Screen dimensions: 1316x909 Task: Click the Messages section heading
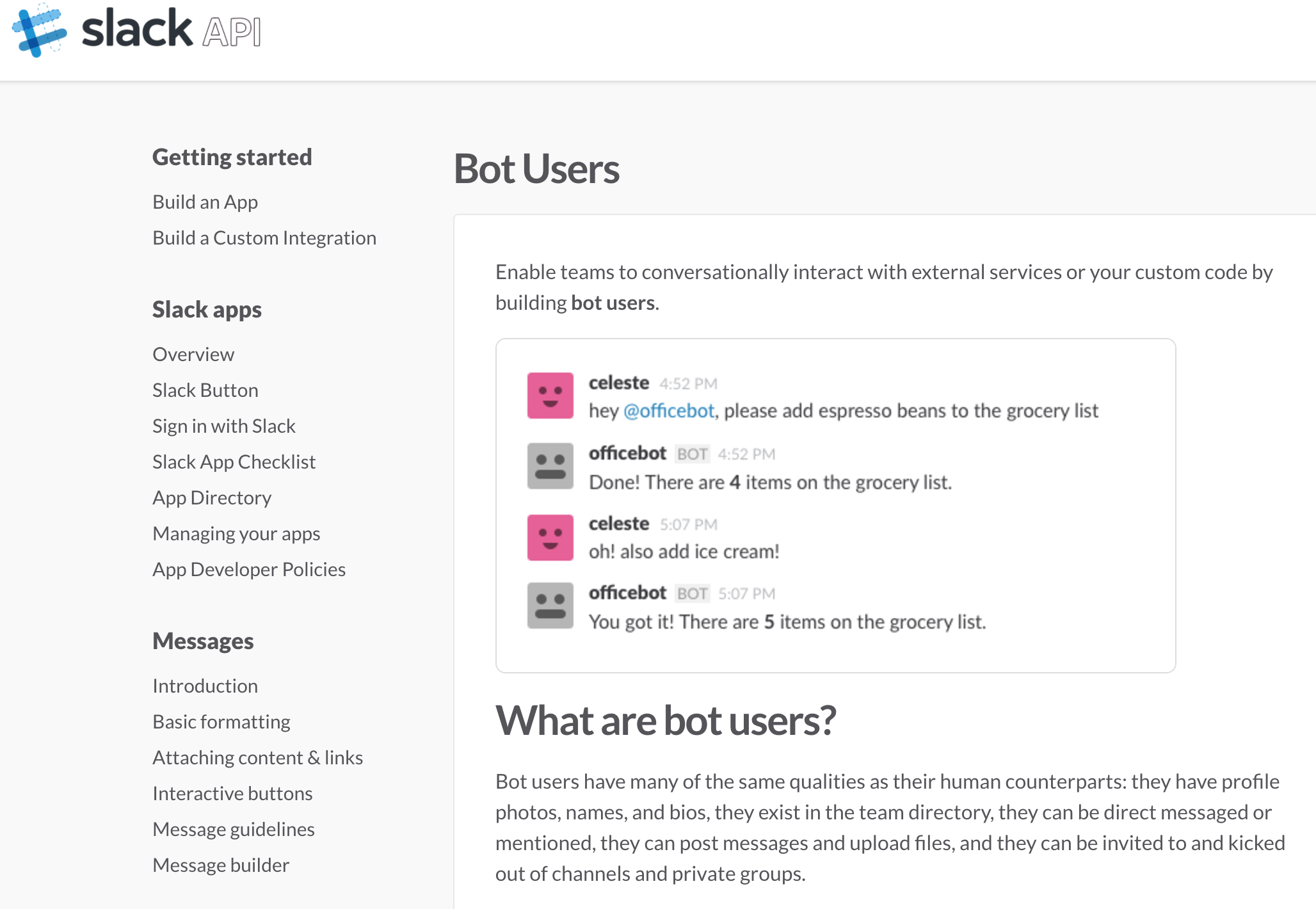coord(203,641)
